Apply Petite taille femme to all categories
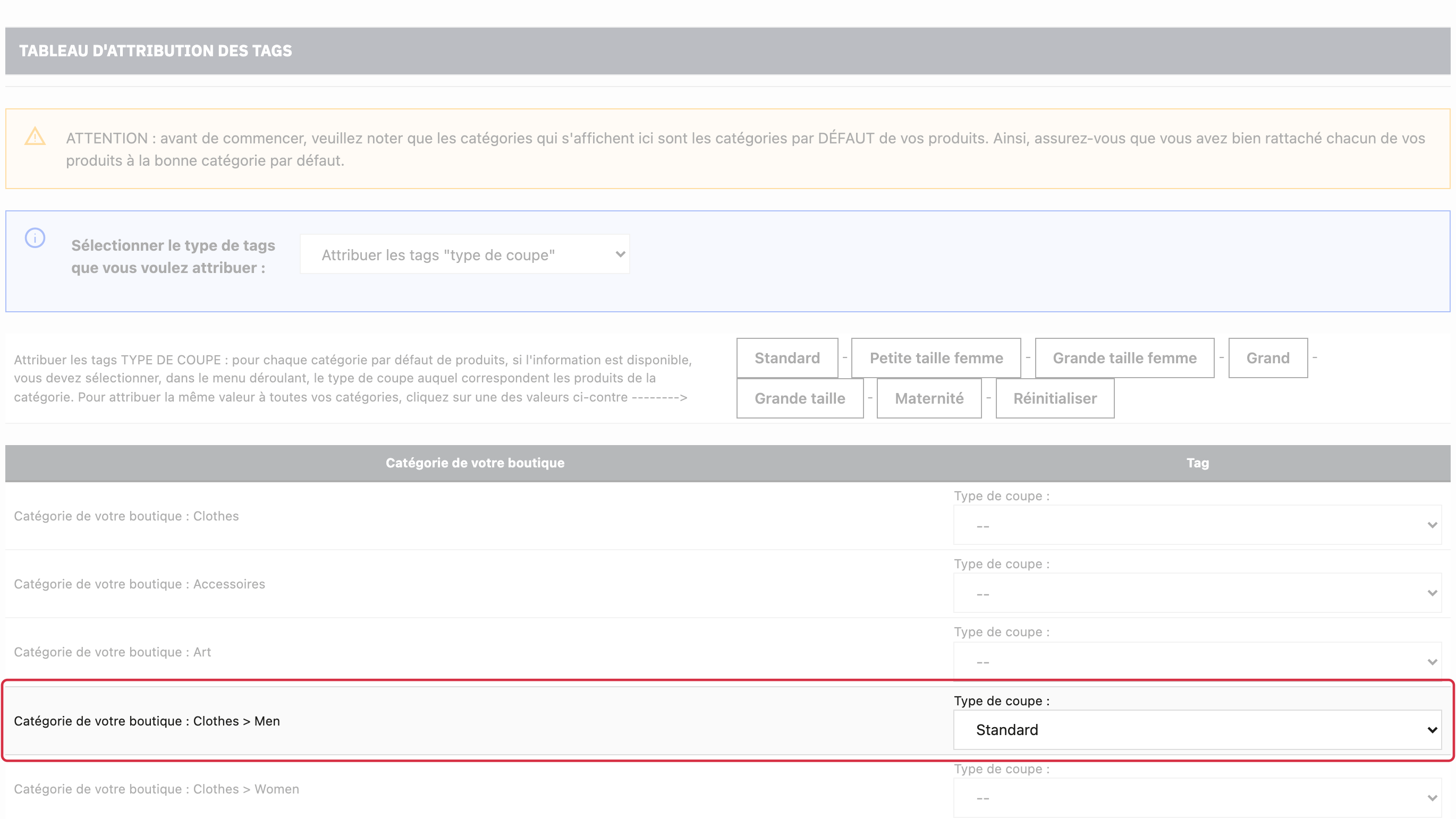The image size is (1456, 819). (936, 358)
